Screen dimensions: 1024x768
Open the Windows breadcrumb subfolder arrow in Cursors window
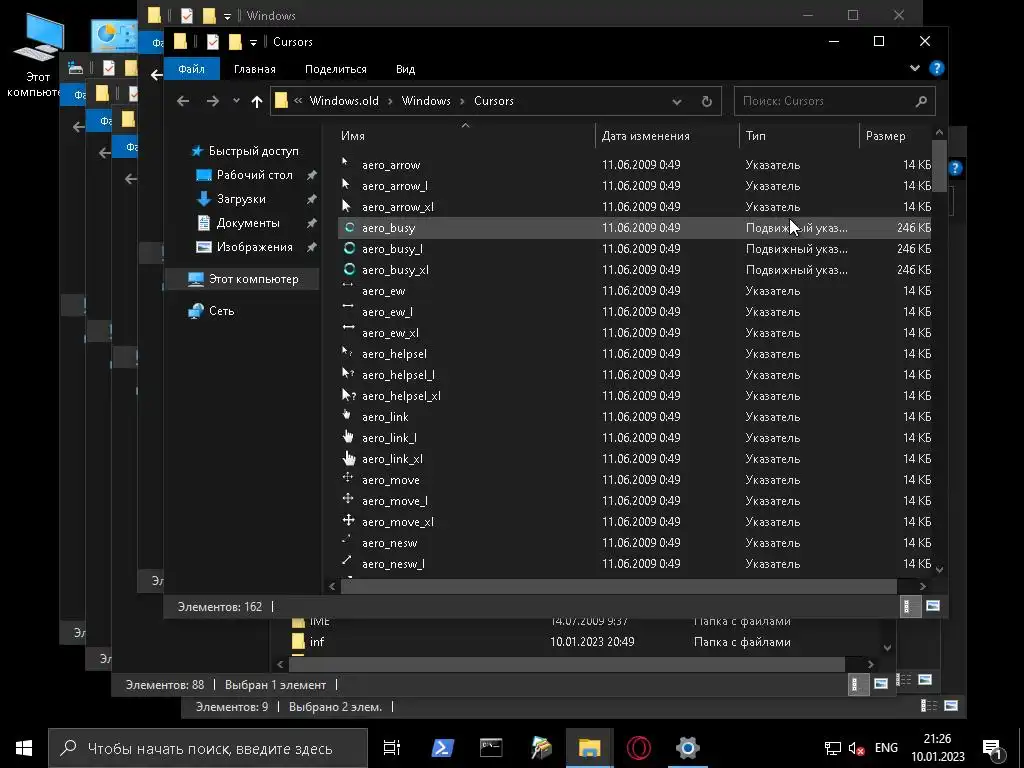462,101
